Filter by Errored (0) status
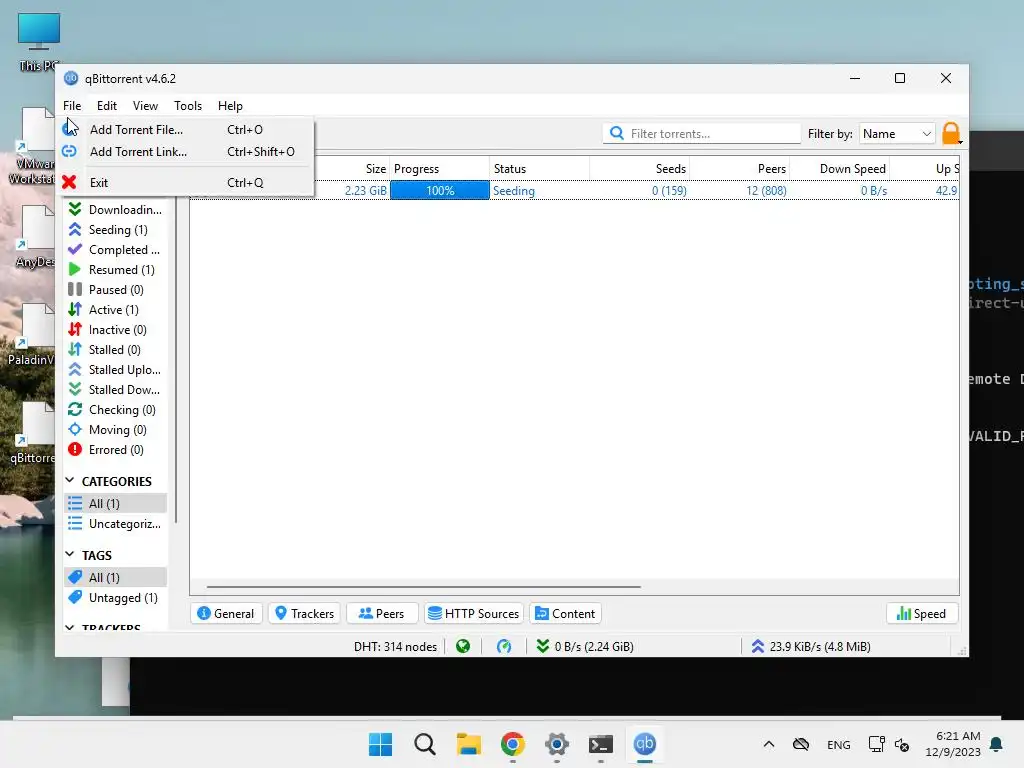The width and height of the screenshot is (1024, 768). [116, 450]
